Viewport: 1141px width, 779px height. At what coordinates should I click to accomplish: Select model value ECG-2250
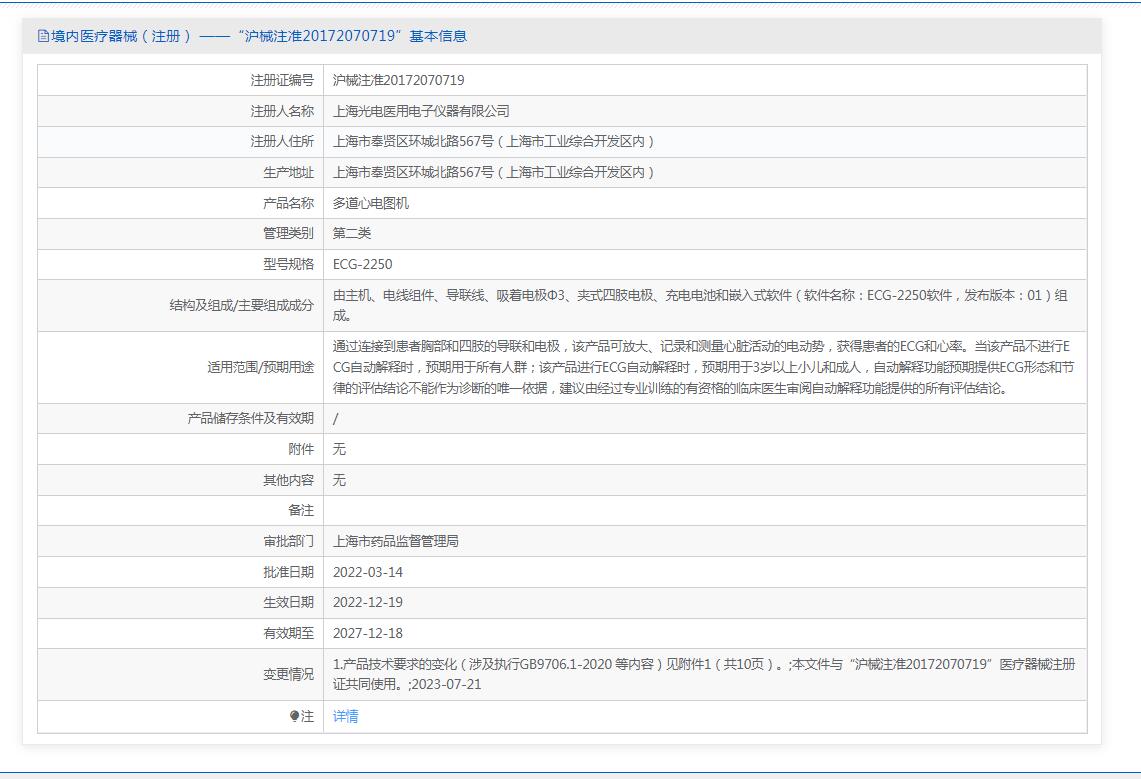[362, 264]
